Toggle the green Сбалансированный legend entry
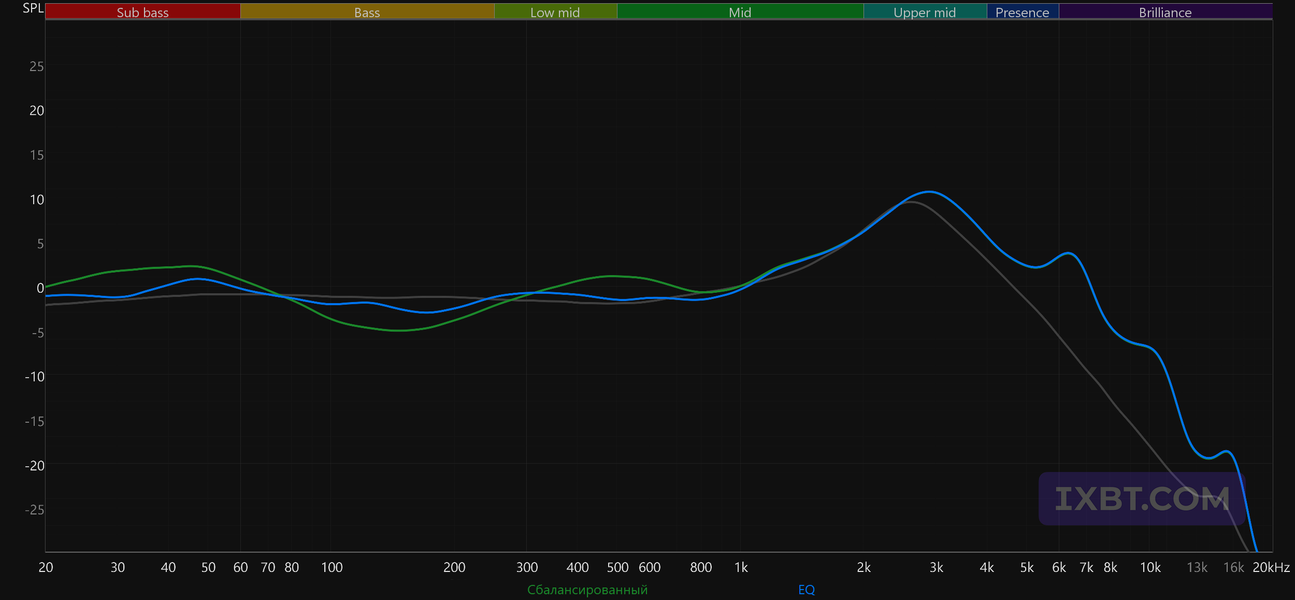This screenshot has width=1295, height=600. coord(588,590)
